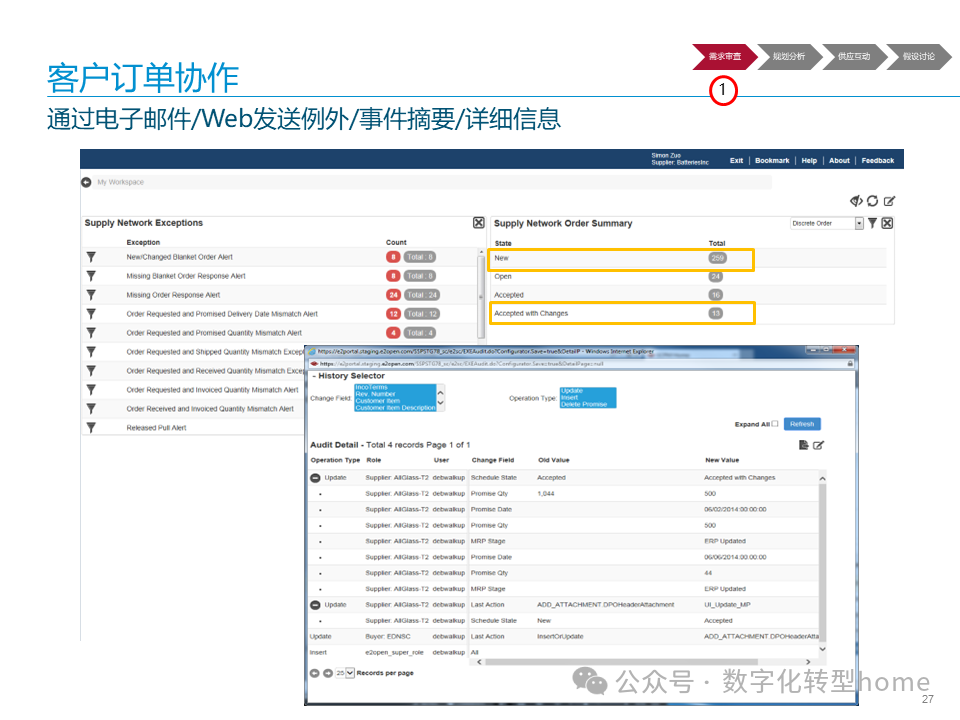Viewport: 960px width, 720px height.
Task: Filter the Promised Quantity Mismatch Alert row
Action: pos(91,333)
